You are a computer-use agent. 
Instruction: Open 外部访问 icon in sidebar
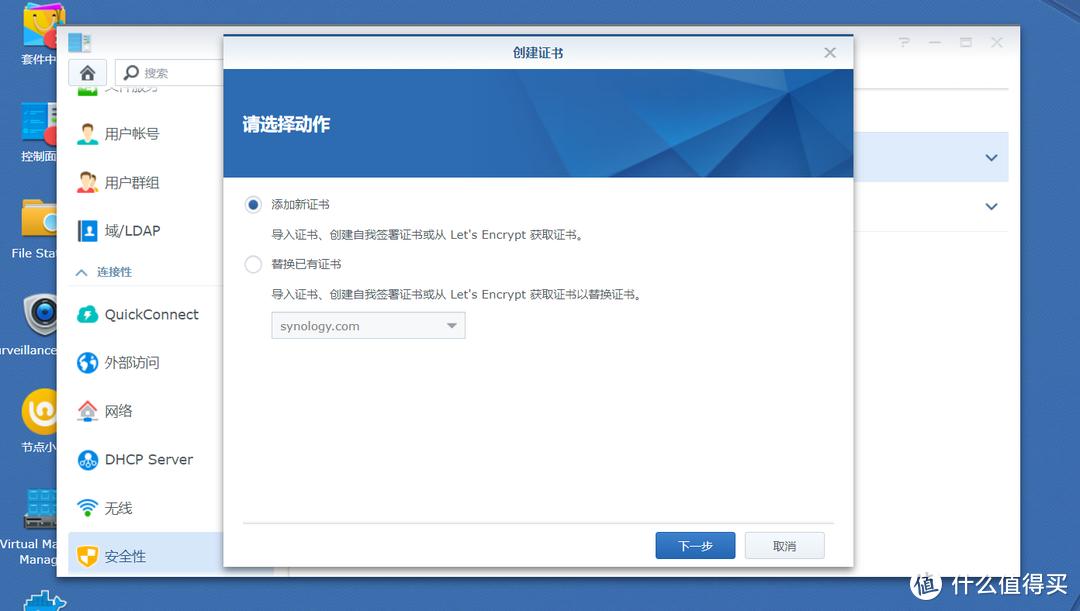pyautogui.click(x=87, y=362)
